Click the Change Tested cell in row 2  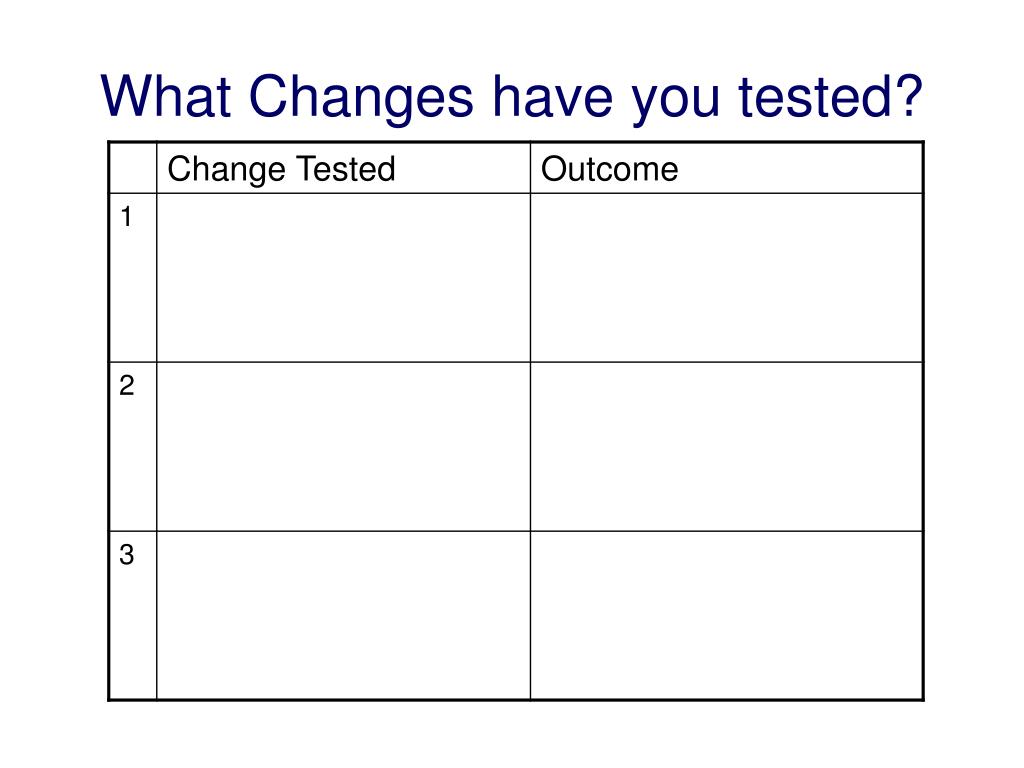344,447
